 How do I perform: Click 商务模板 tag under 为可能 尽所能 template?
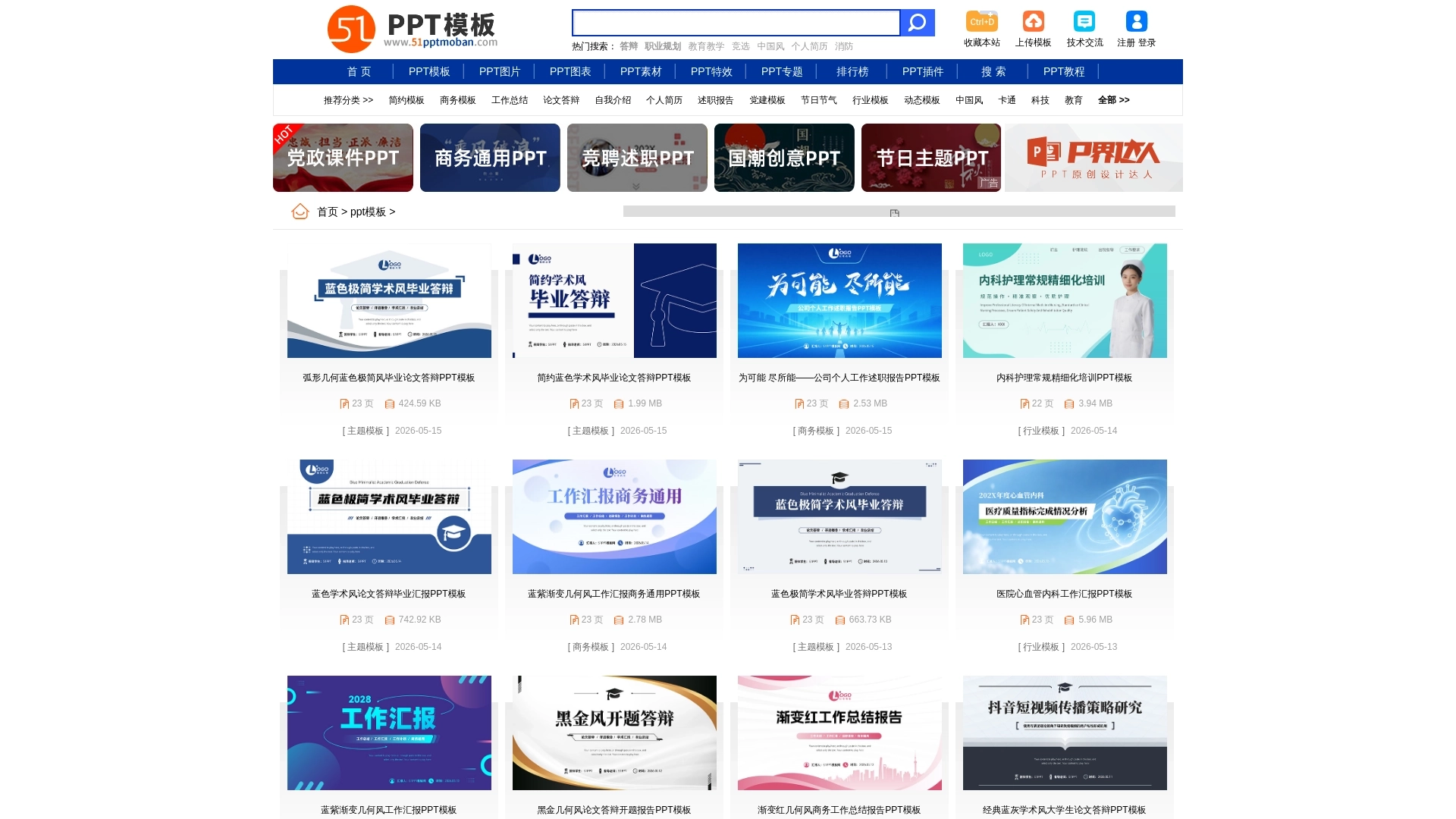pyautogui.click(x=816, y=431)
